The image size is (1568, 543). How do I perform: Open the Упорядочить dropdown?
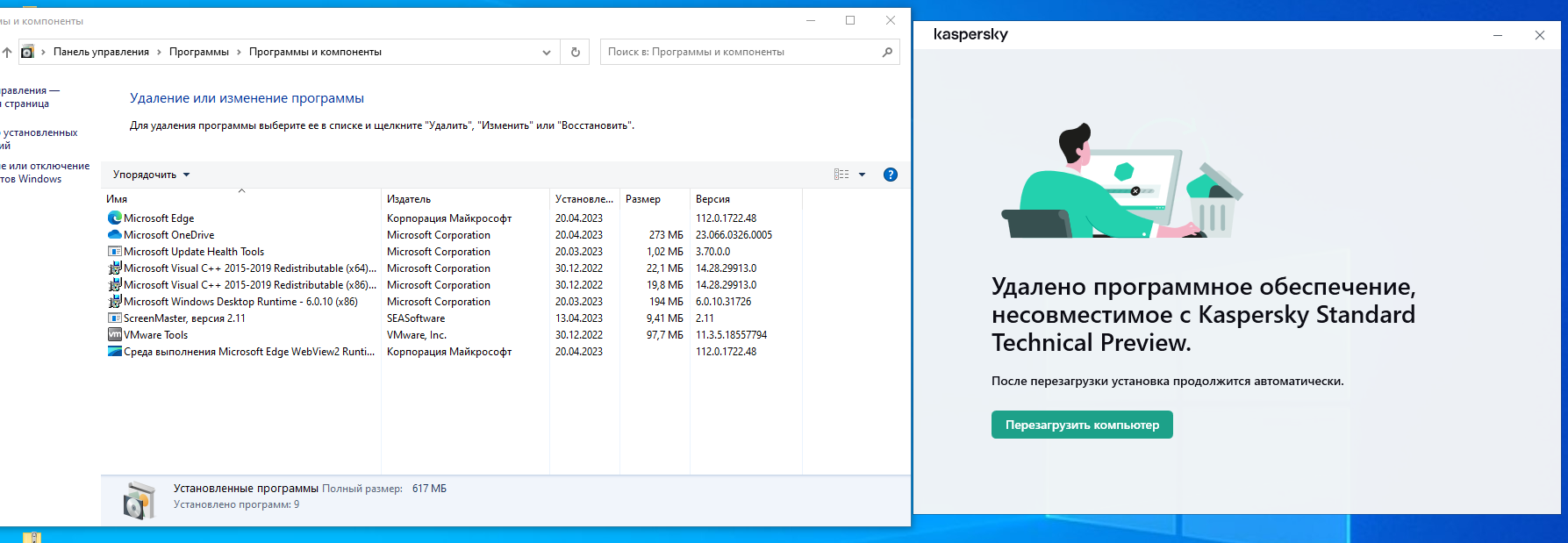click(151, 175)
